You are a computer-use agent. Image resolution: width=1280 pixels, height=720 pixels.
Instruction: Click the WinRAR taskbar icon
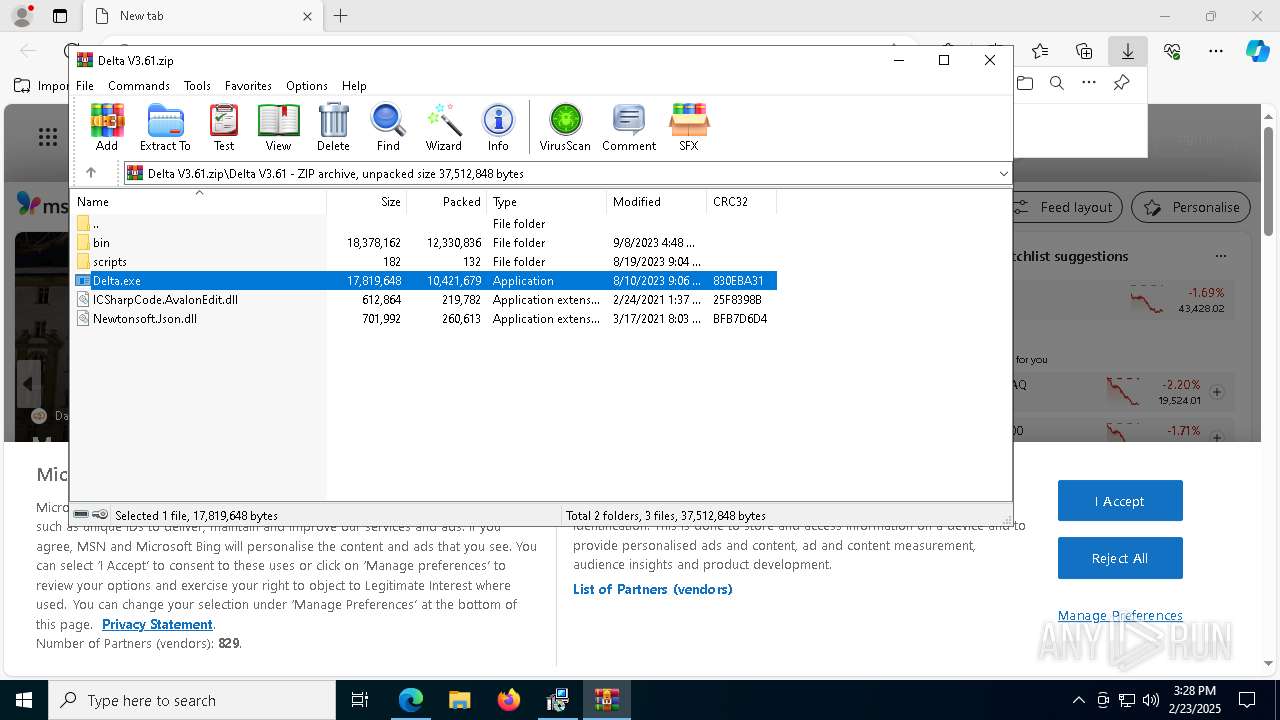[607, 700]
